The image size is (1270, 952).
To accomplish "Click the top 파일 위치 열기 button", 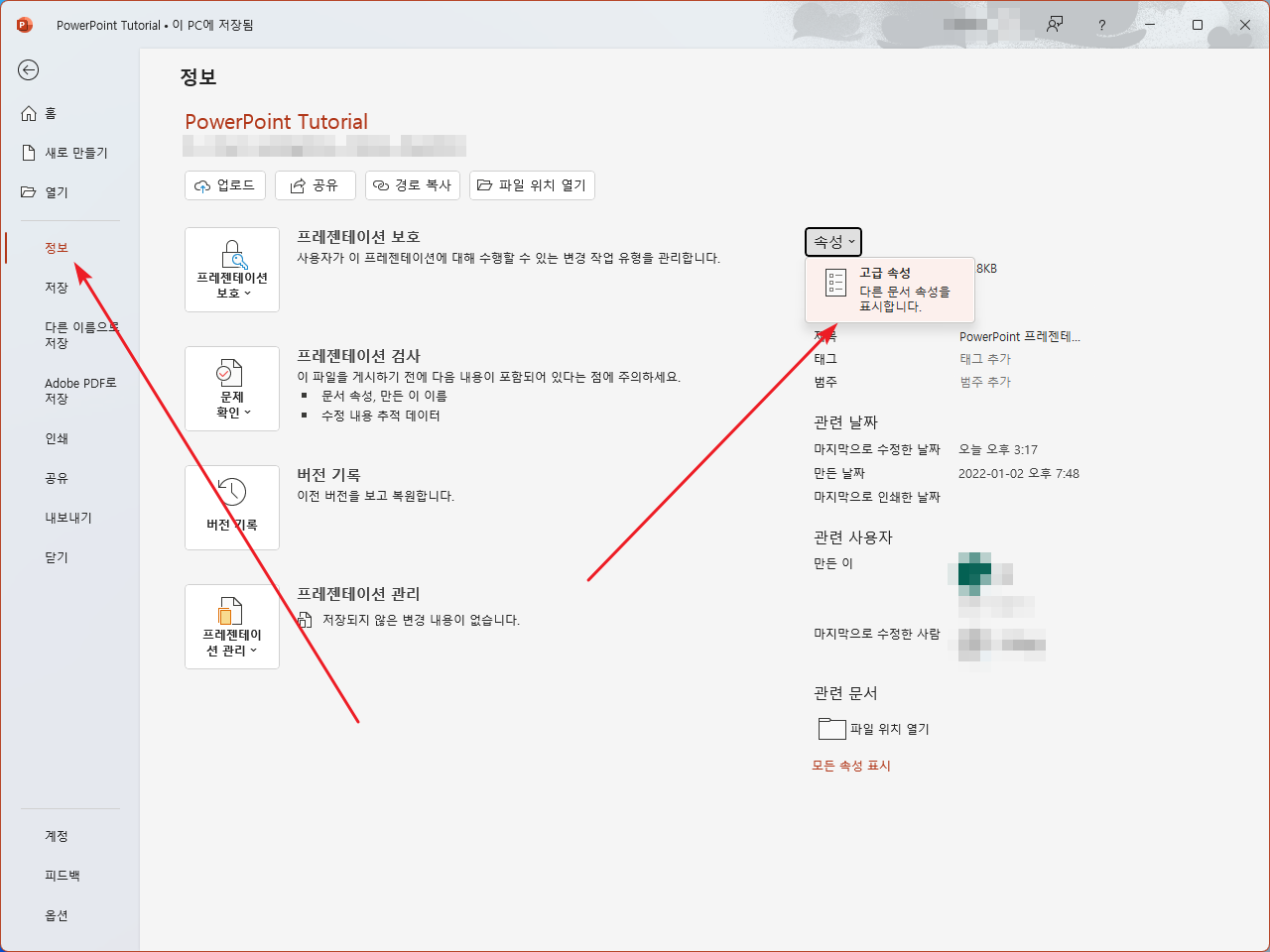I will [x=532, y=185].
